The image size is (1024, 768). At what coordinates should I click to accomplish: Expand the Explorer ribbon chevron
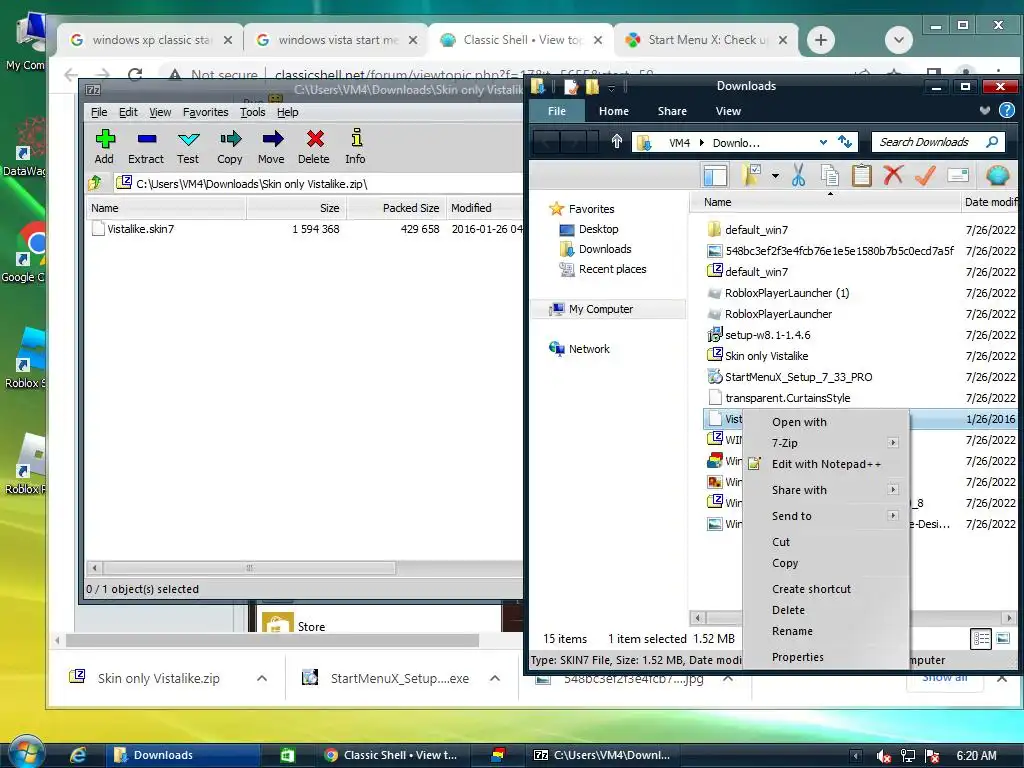985,110
